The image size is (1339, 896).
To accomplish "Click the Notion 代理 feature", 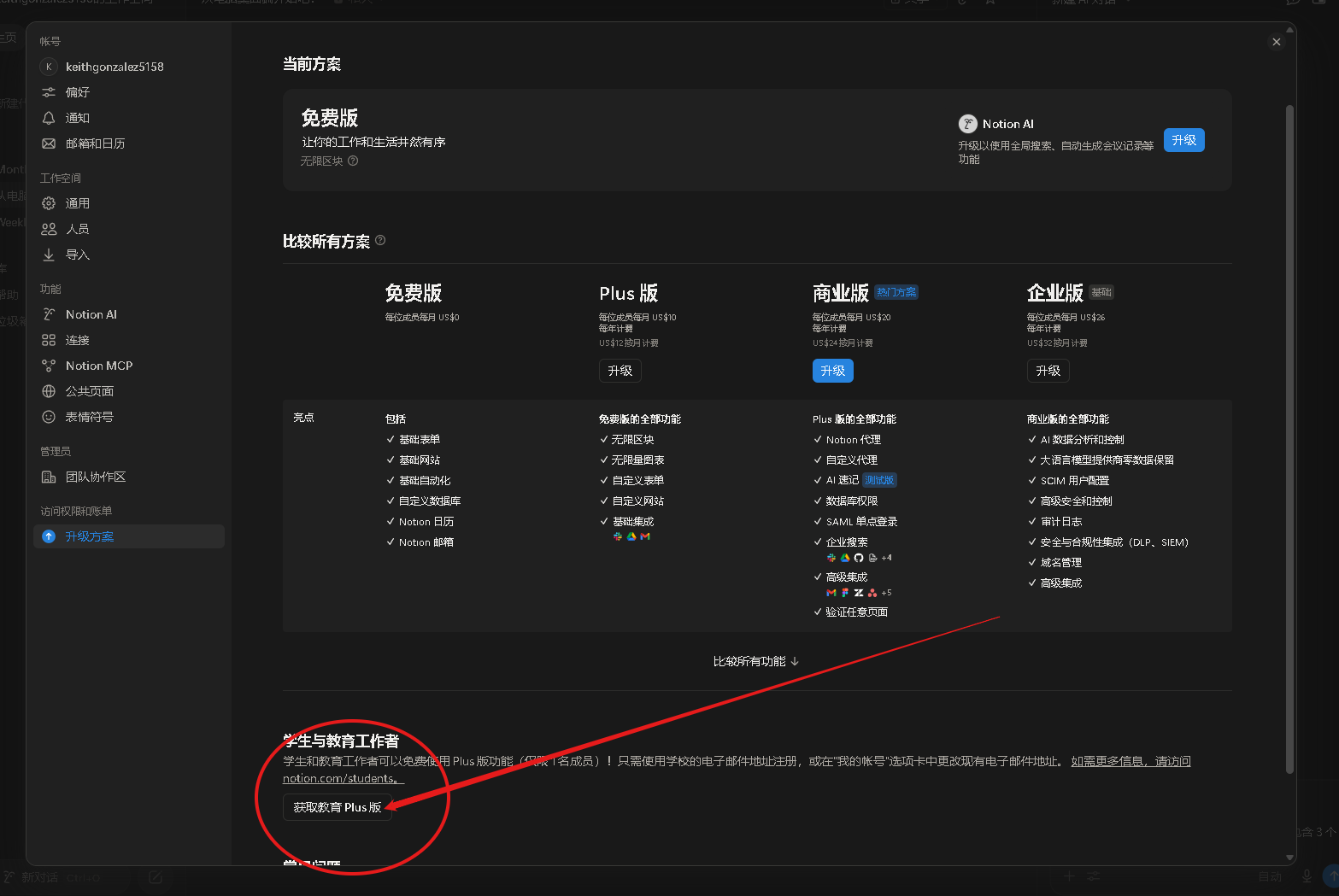I will 854,439.
